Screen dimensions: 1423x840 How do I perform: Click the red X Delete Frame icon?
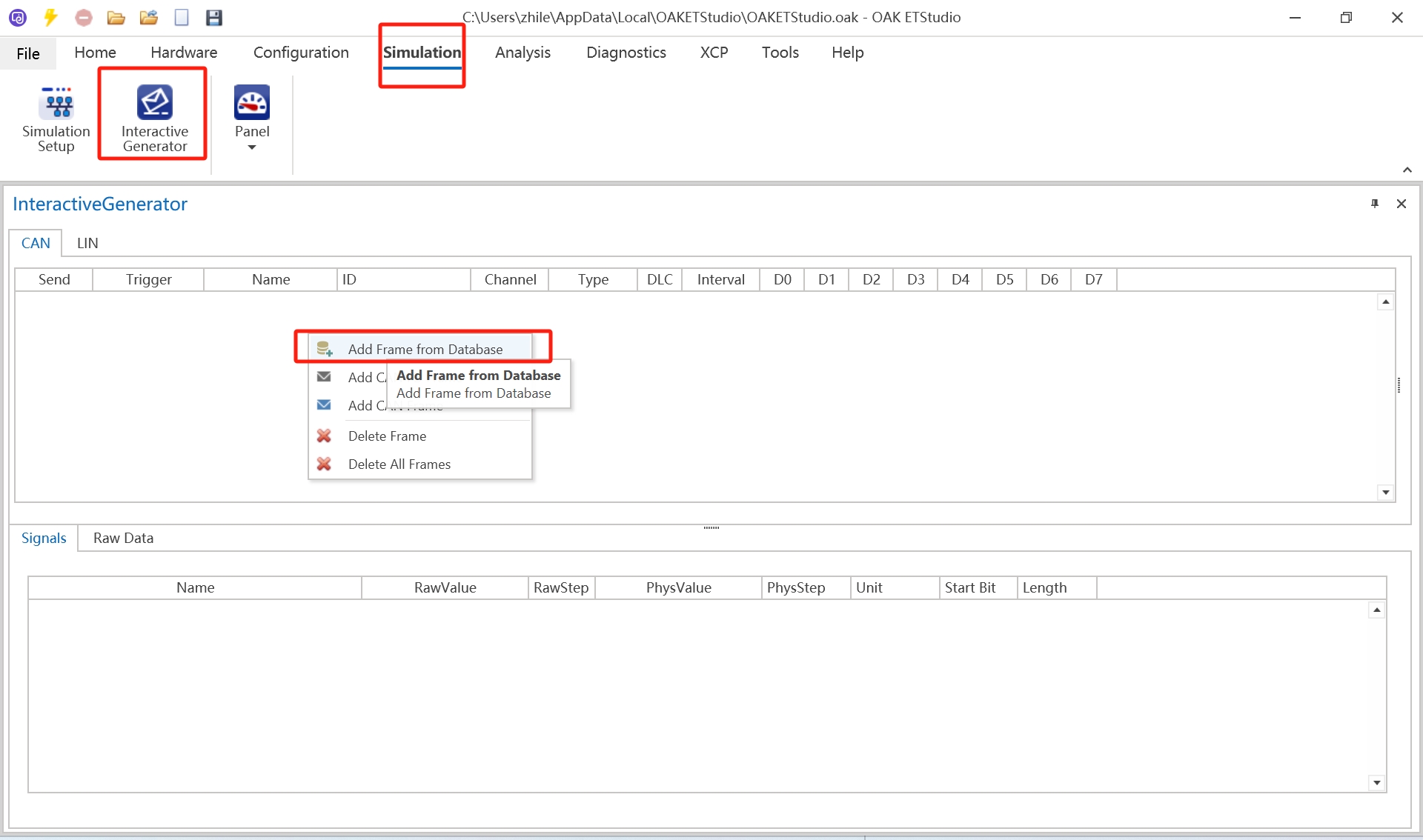(324, 436)
